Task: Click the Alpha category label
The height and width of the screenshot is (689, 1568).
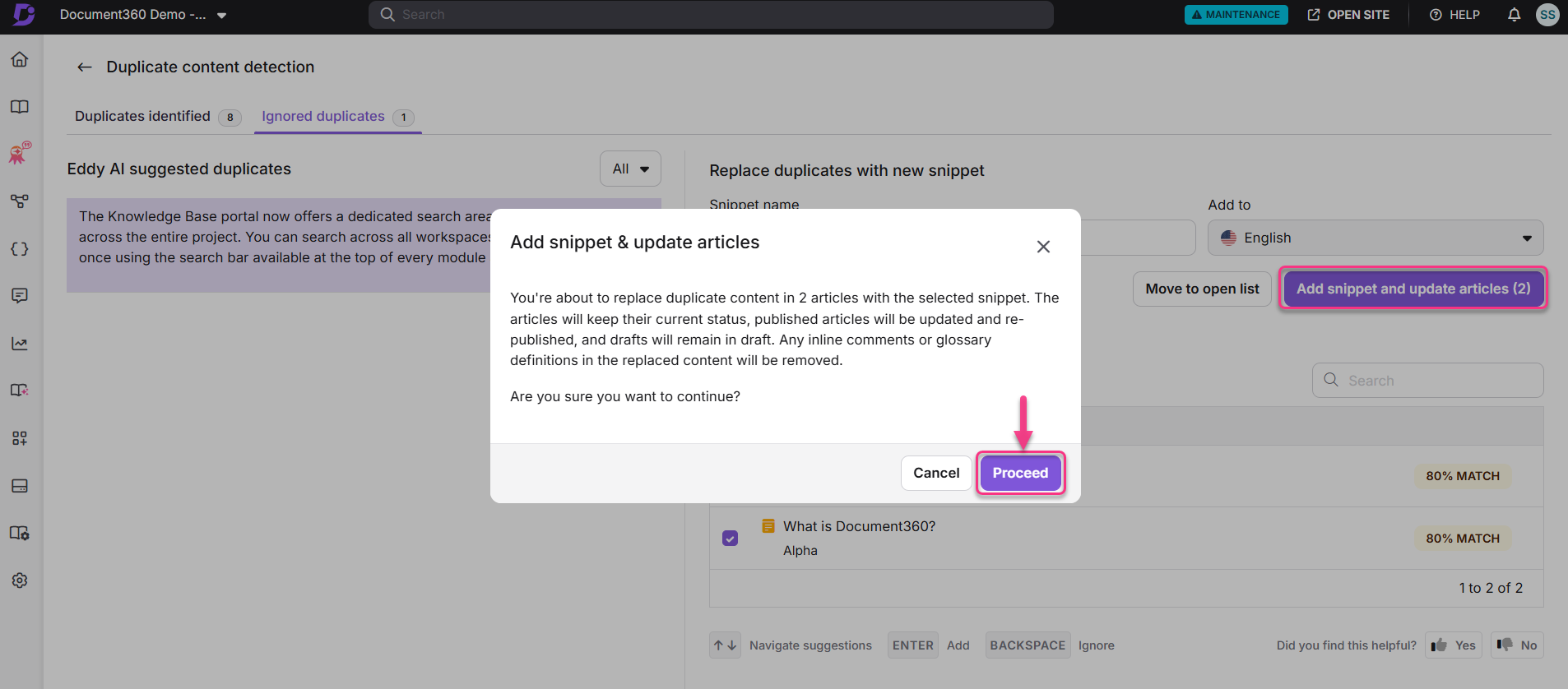Action: point(800,551)
